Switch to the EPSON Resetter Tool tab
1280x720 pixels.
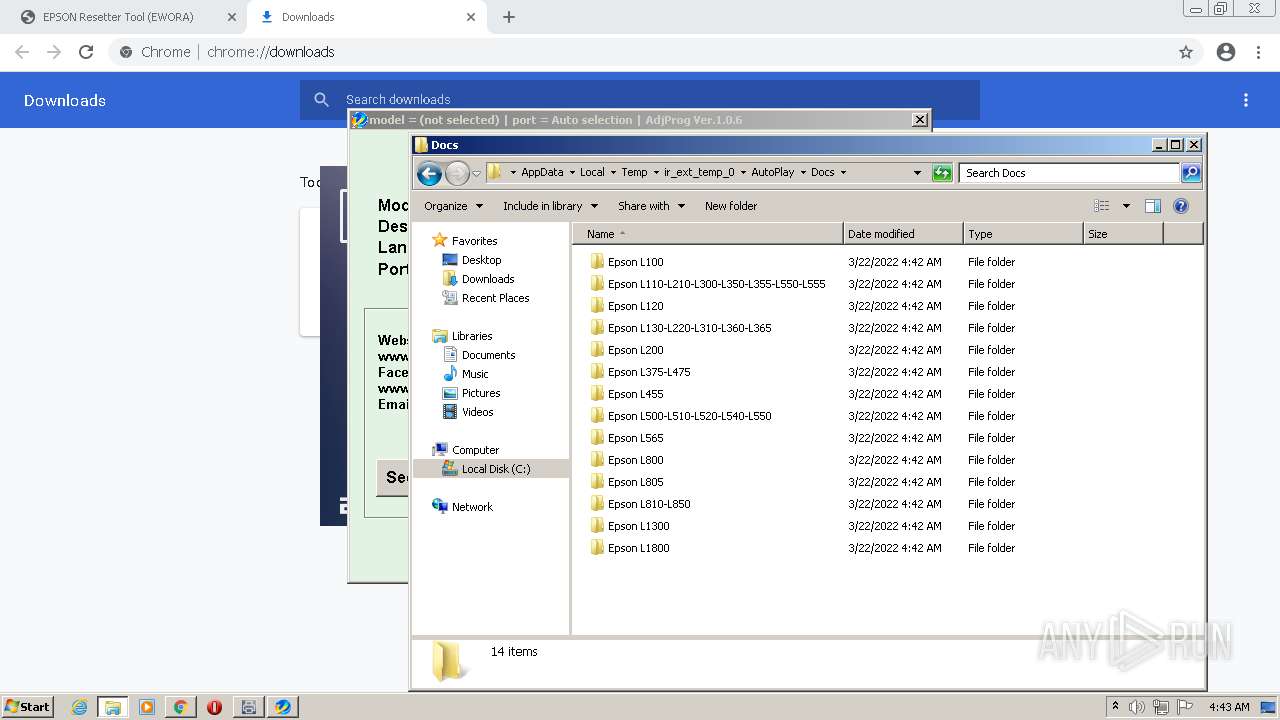pyautogui.click(x=122, y=17)
